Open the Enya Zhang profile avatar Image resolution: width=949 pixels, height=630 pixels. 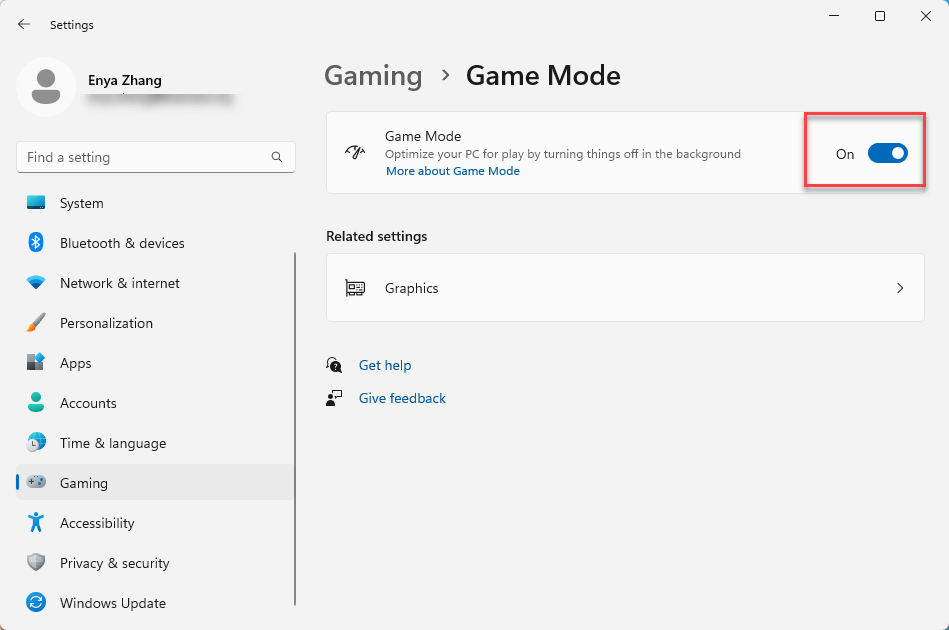click(x=46, y=87)
